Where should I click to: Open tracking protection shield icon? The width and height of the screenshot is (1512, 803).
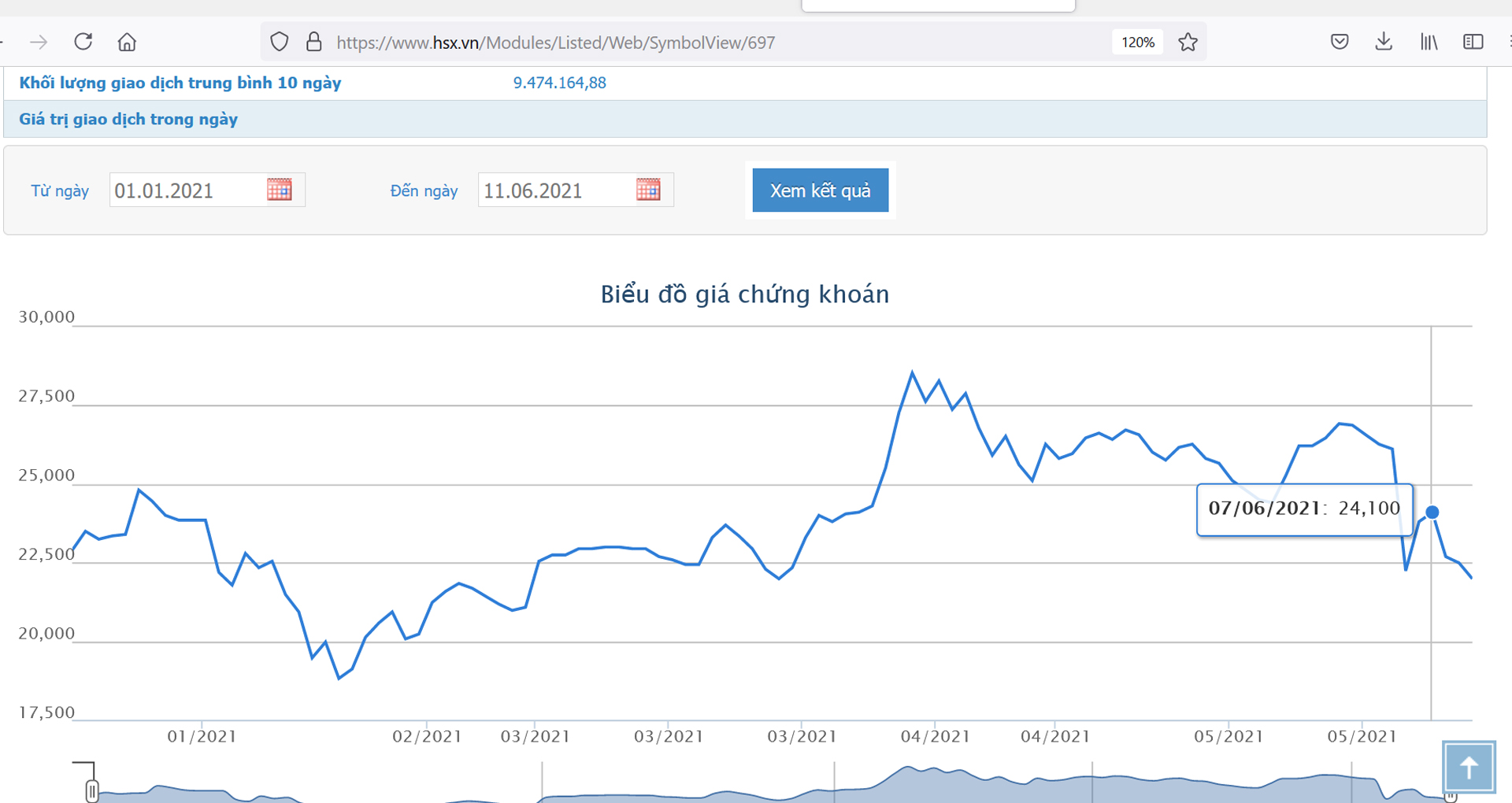279,42
